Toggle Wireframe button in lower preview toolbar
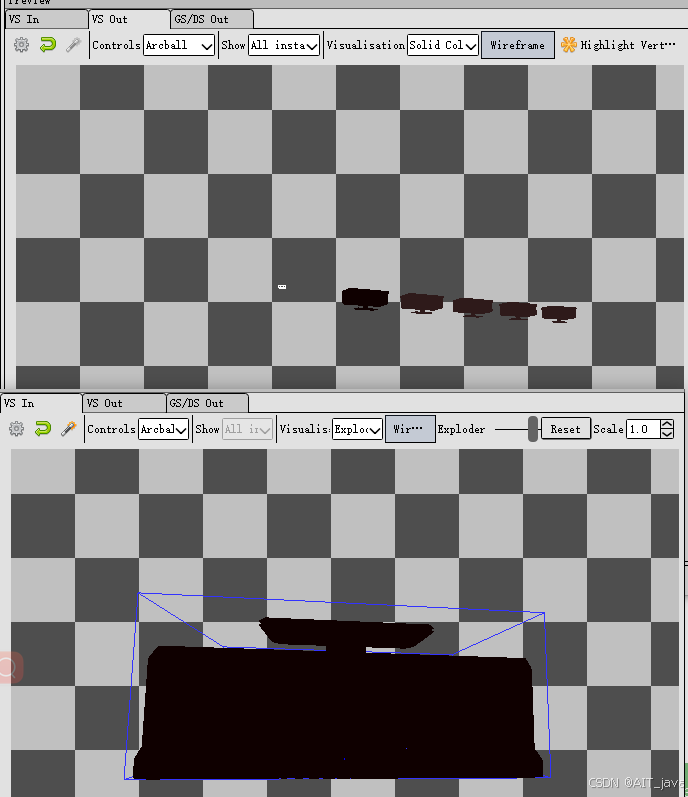Image resolution: width=688 pixels, height=797 pixels. [x=410, y=429]
